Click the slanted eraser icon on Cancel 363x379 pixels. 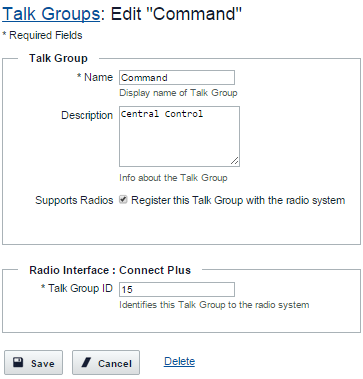(86, 362)
